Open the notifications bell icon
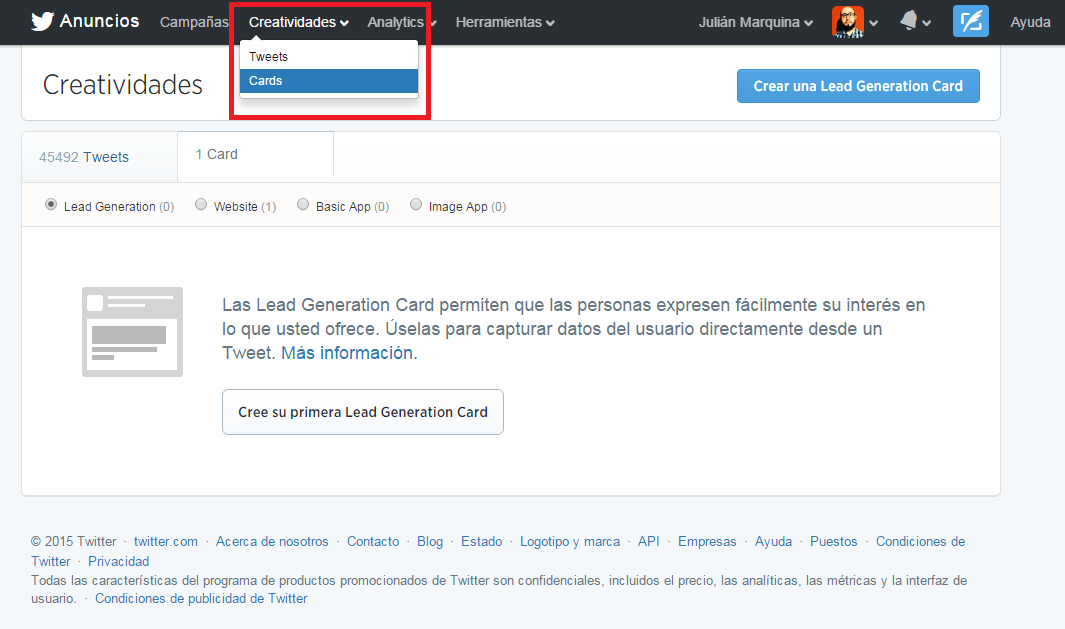Screen dimensions: 1065x629 (908, 21)
